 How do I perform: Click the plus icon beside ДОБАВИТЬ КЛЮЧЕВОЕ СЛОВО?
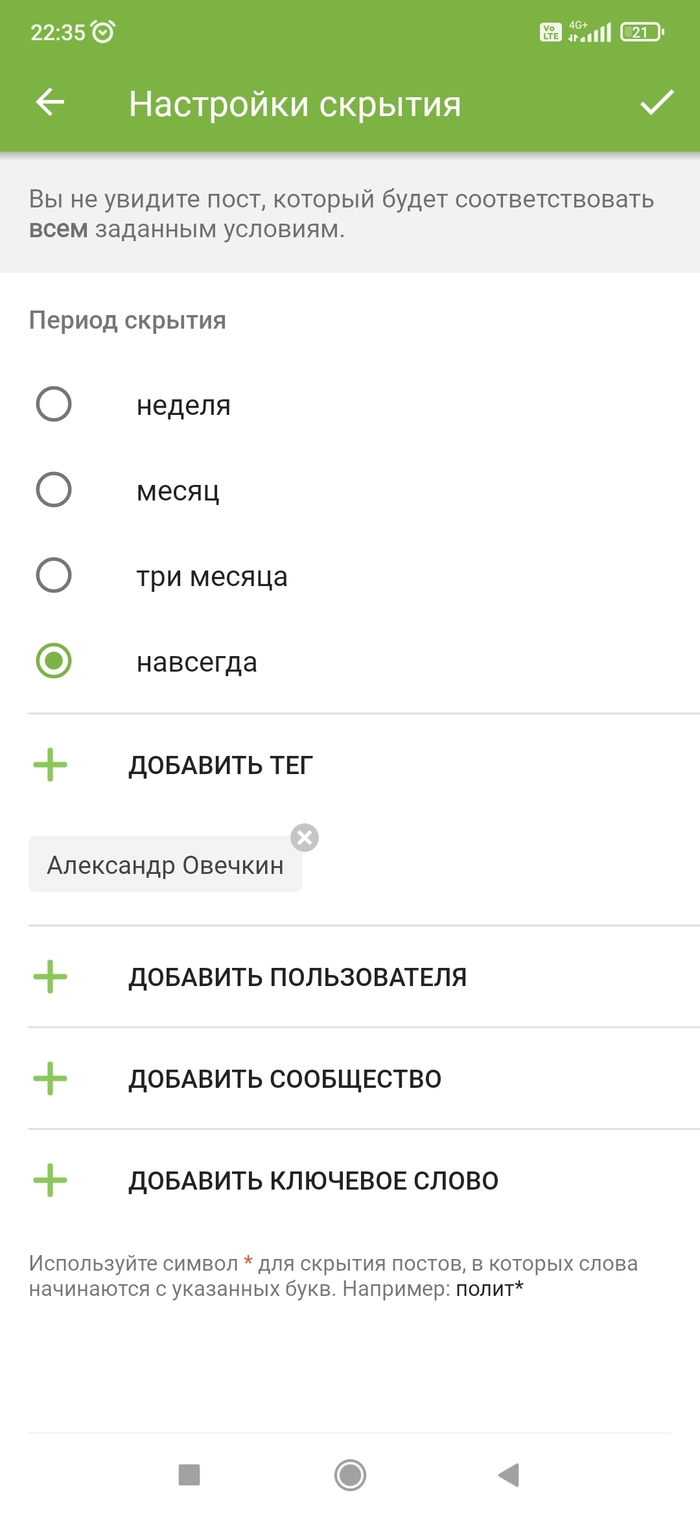pos(50,1181)
